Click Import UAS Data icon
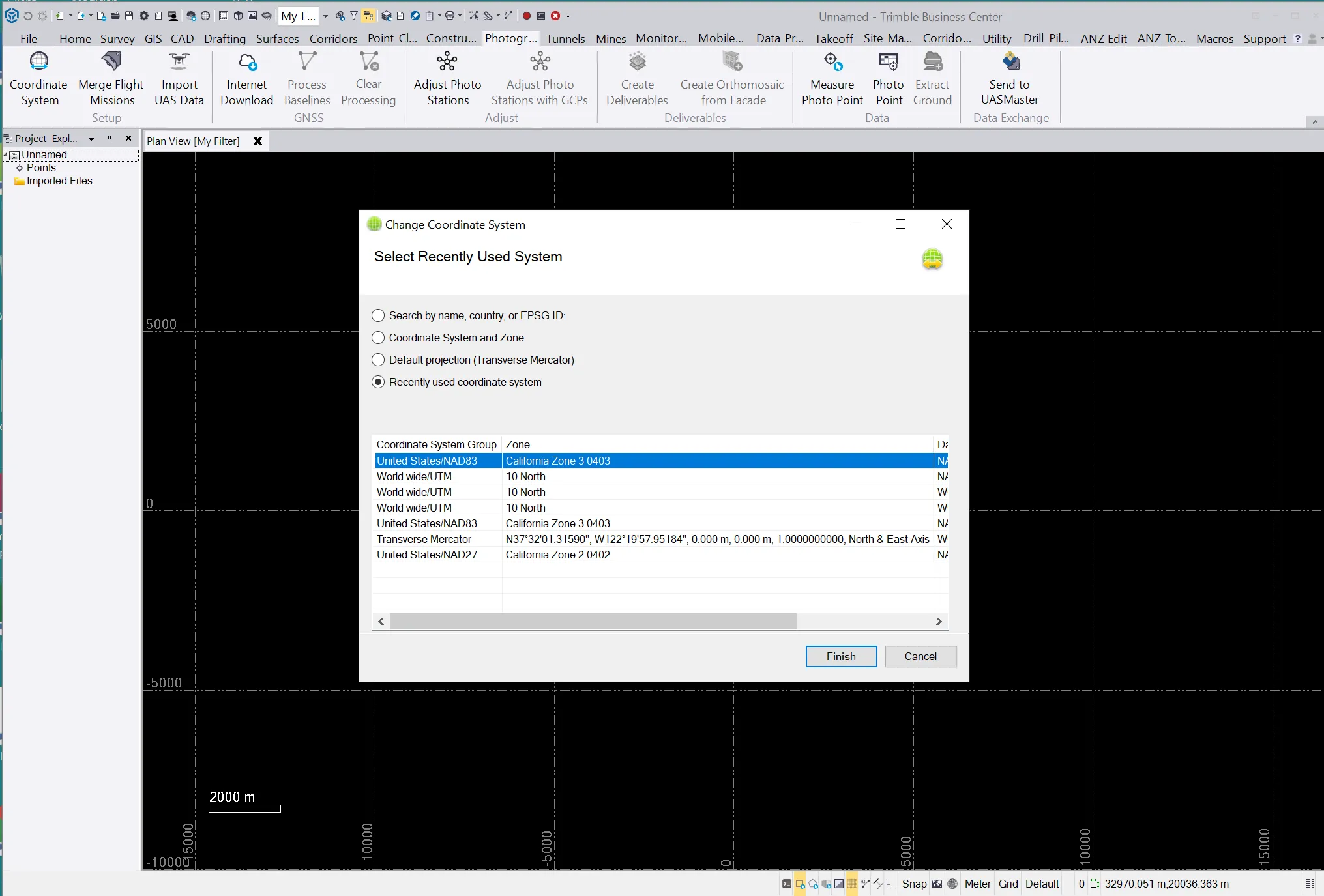This screenshot has width=1324, height=896. (179, 62)
